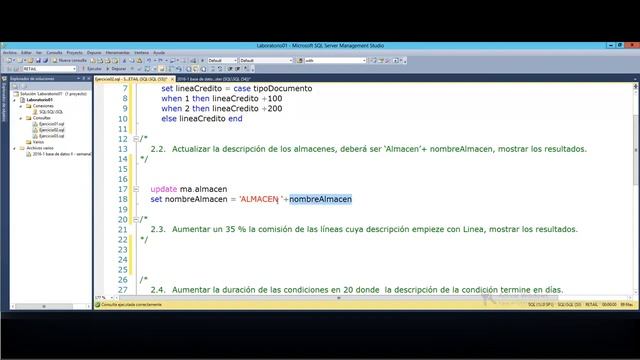
Task: Open the Proyecto menu
Action: [x=74, y=53]
